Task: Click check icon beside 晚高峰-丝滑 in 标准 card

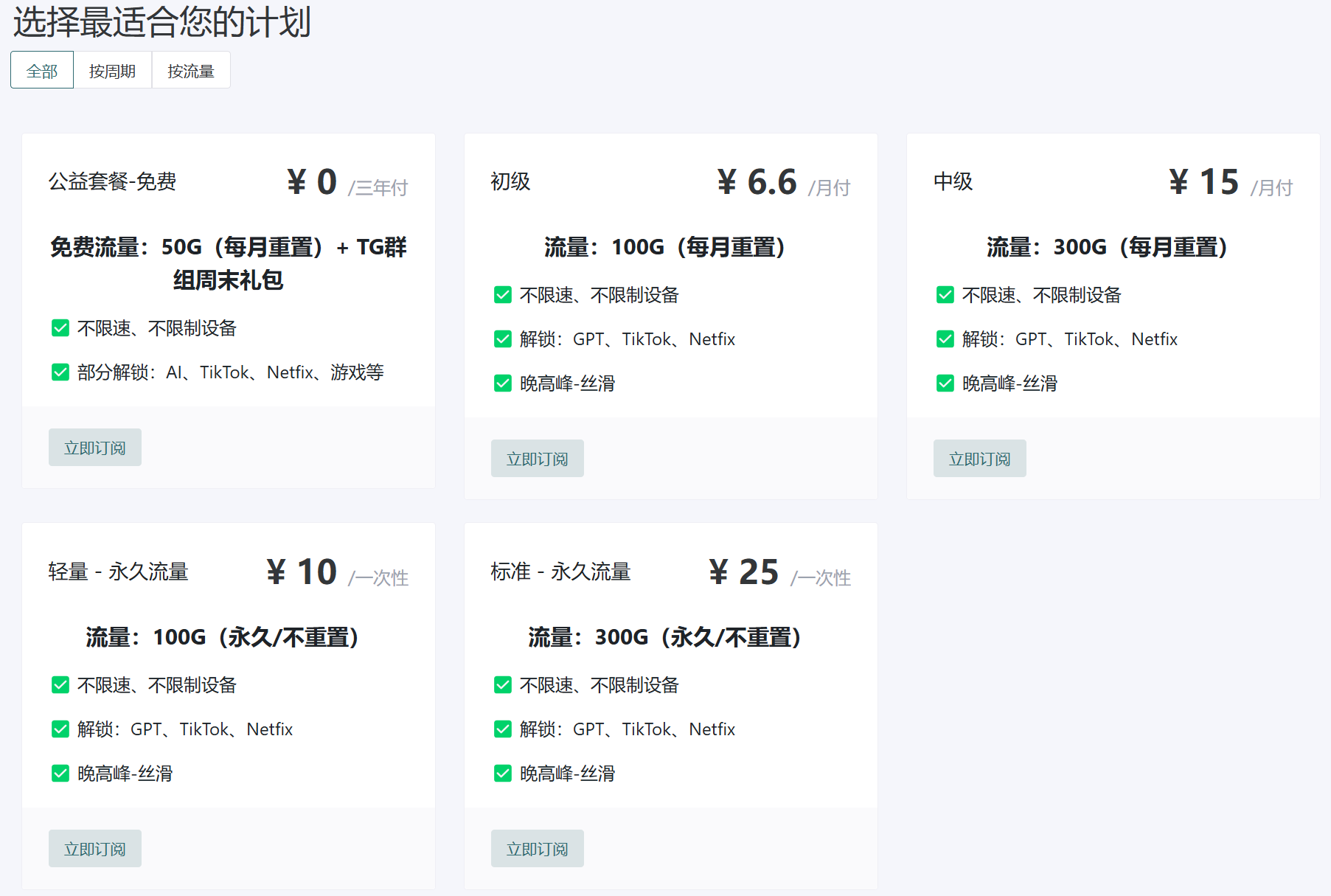Action: 503,774
